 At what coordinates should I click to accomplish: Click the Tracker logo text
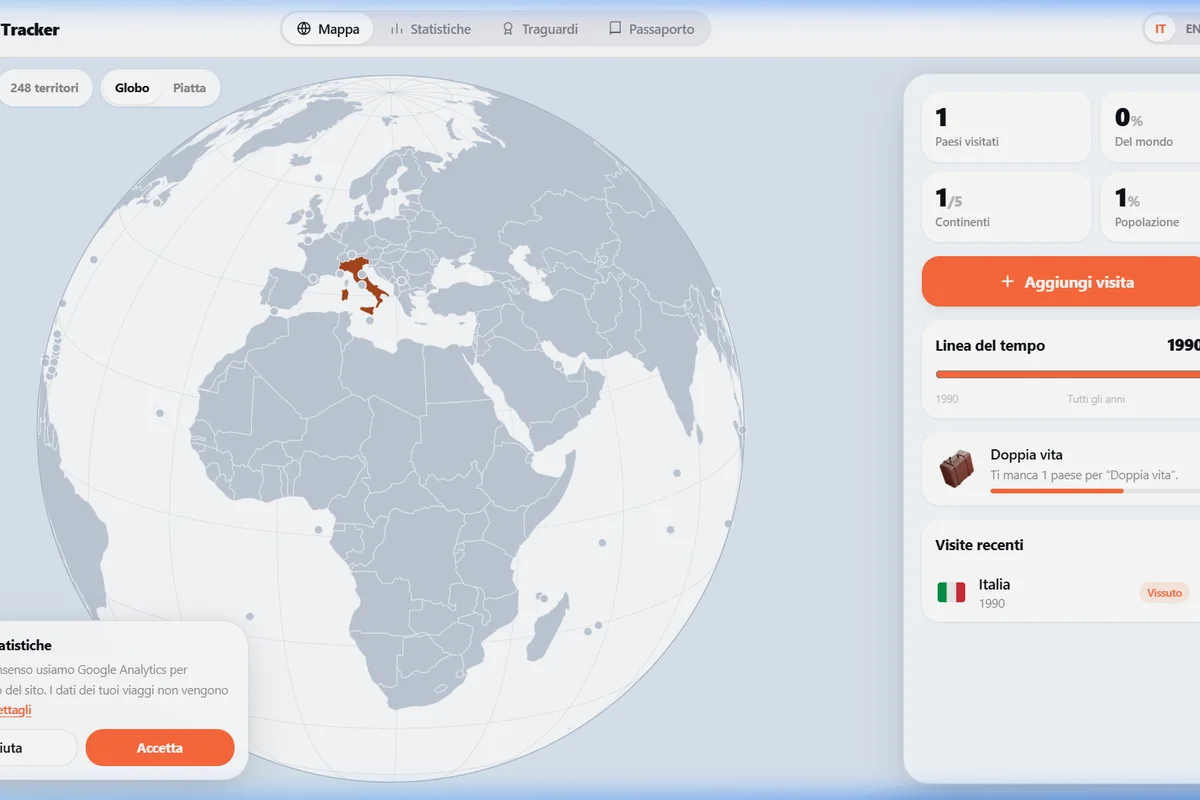pyautogui.click(x=30, y=29)
